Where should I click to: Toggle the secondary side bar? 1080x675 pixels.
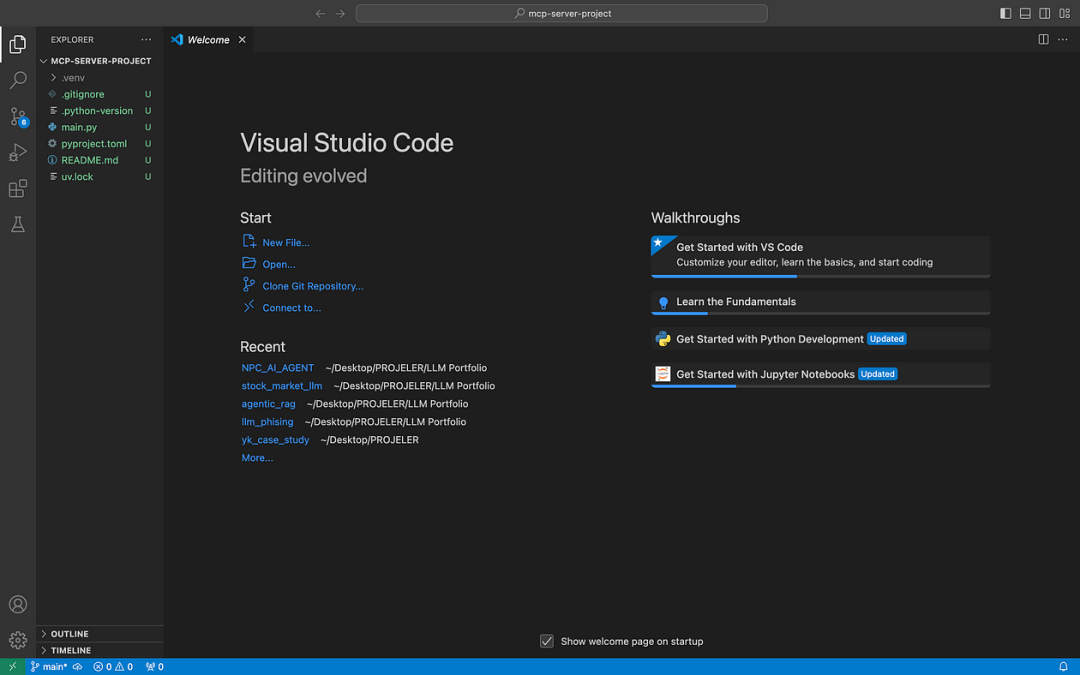pos(1045,13)
